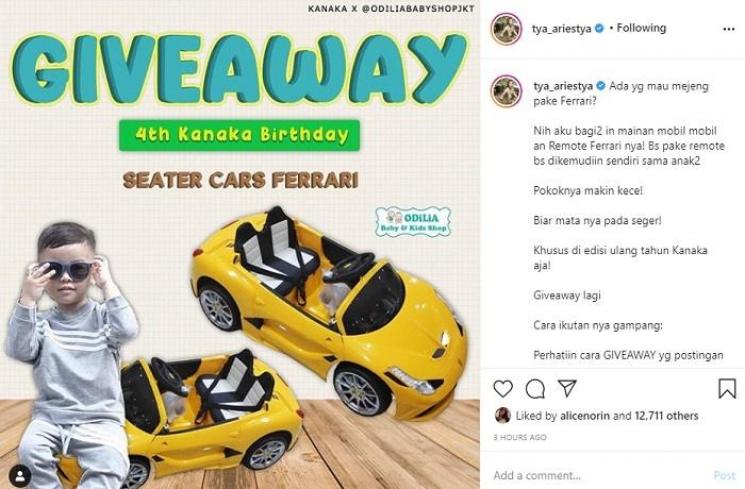The width and height of the screenshot is (745, 489).
Task: Click tya_ariestya avatar beside the caption
Action: (x=506, y=90)
